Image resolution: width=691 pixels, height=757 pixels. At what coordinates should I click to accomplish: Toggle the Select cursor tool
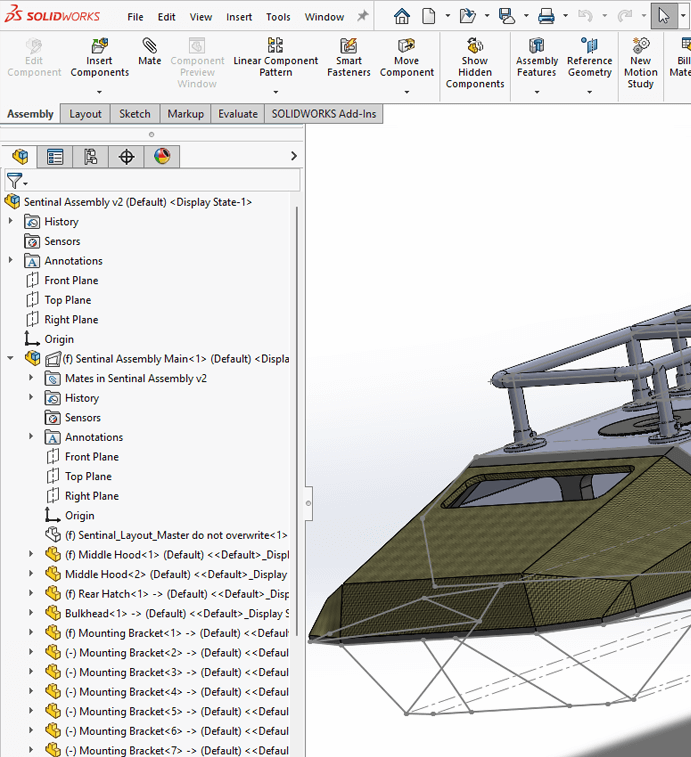pos(663,16)
